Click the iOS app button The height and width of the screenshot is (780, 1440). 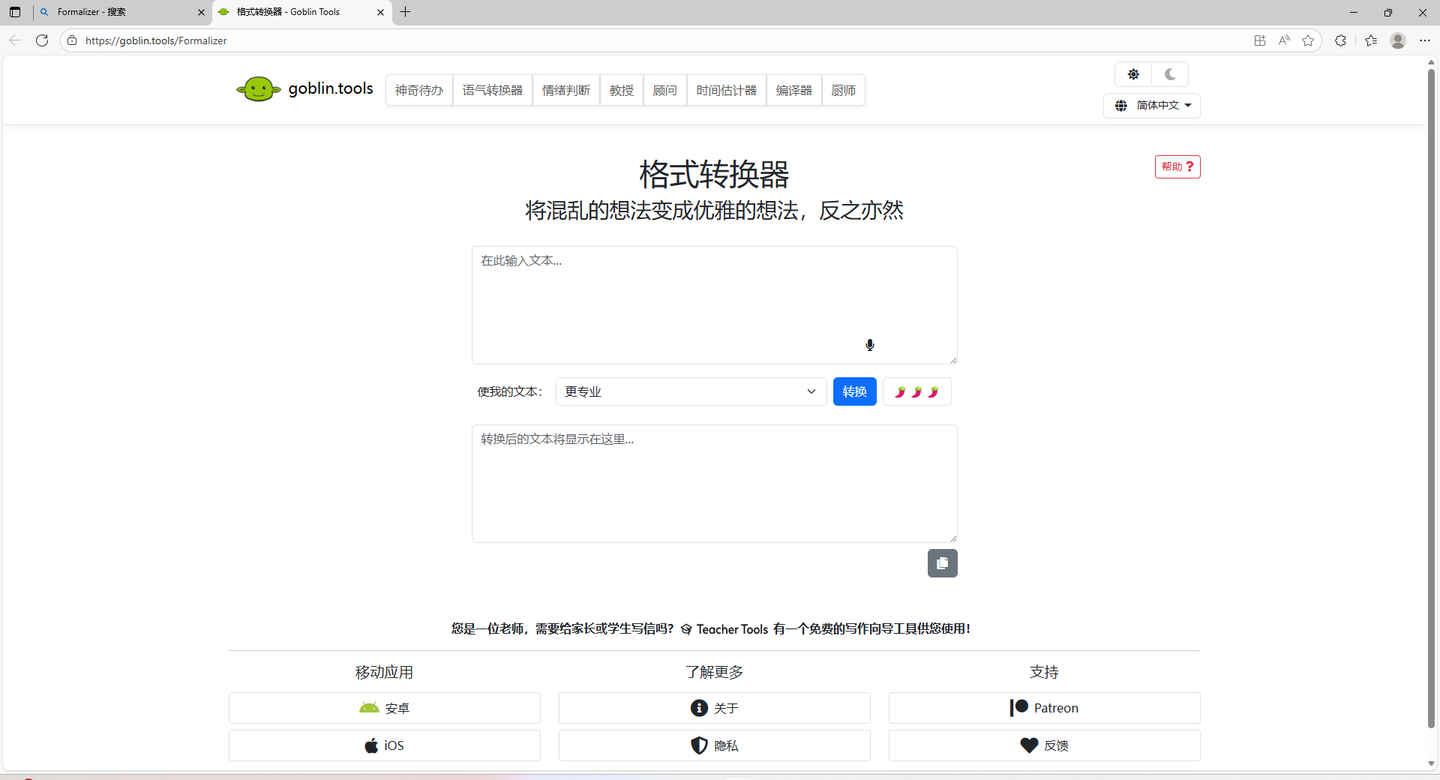(385, 746)
